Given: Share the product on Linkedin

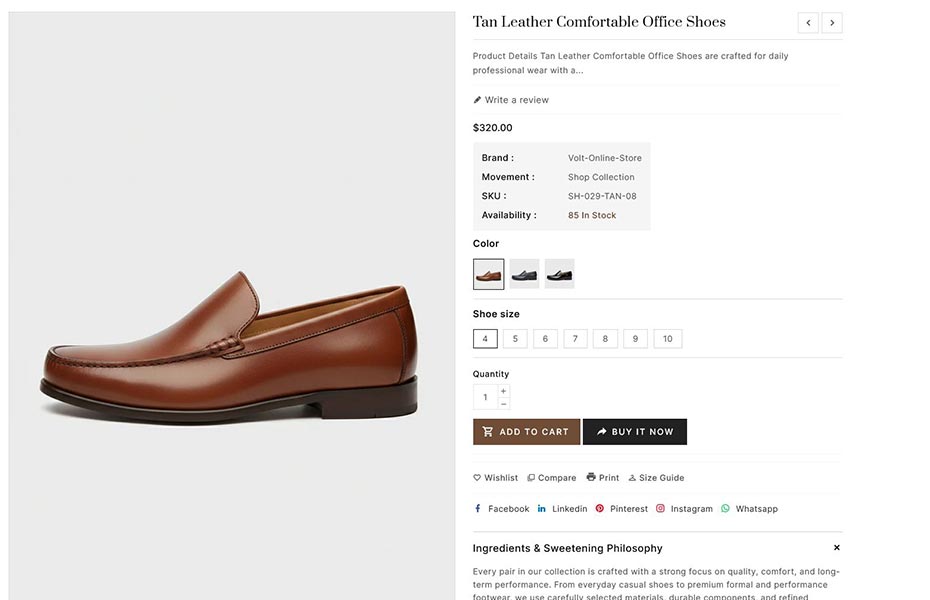Looking at the screenshot, I should [562, 509].
